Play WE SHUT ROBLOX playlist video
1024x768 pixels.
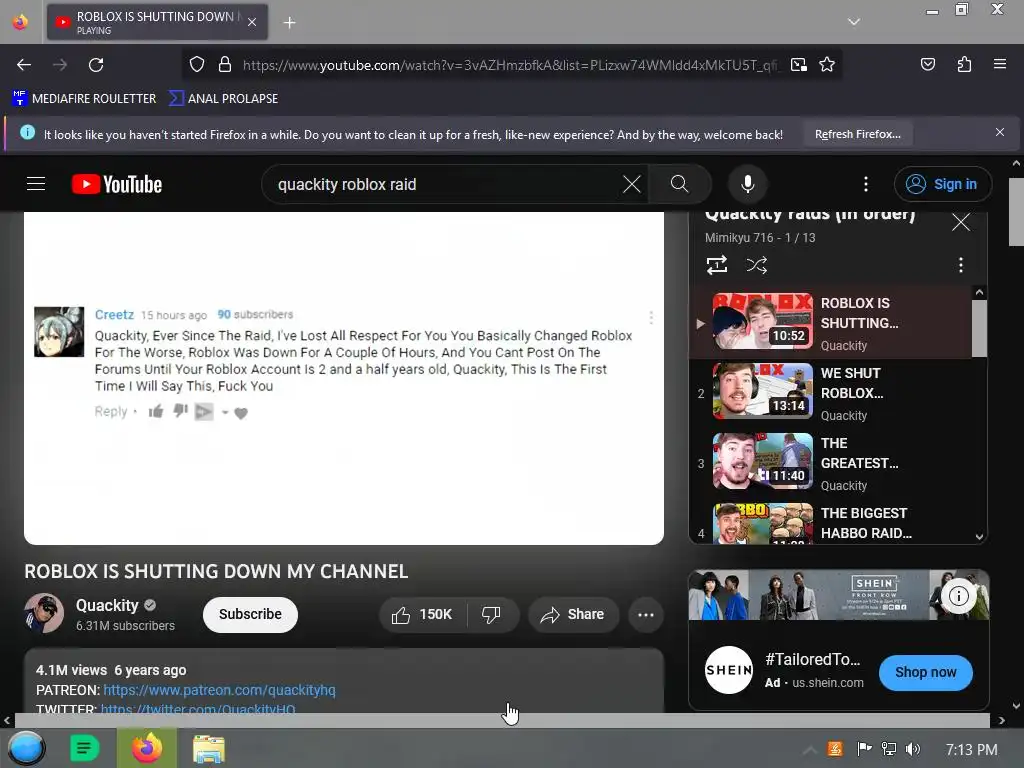point(831,392)
